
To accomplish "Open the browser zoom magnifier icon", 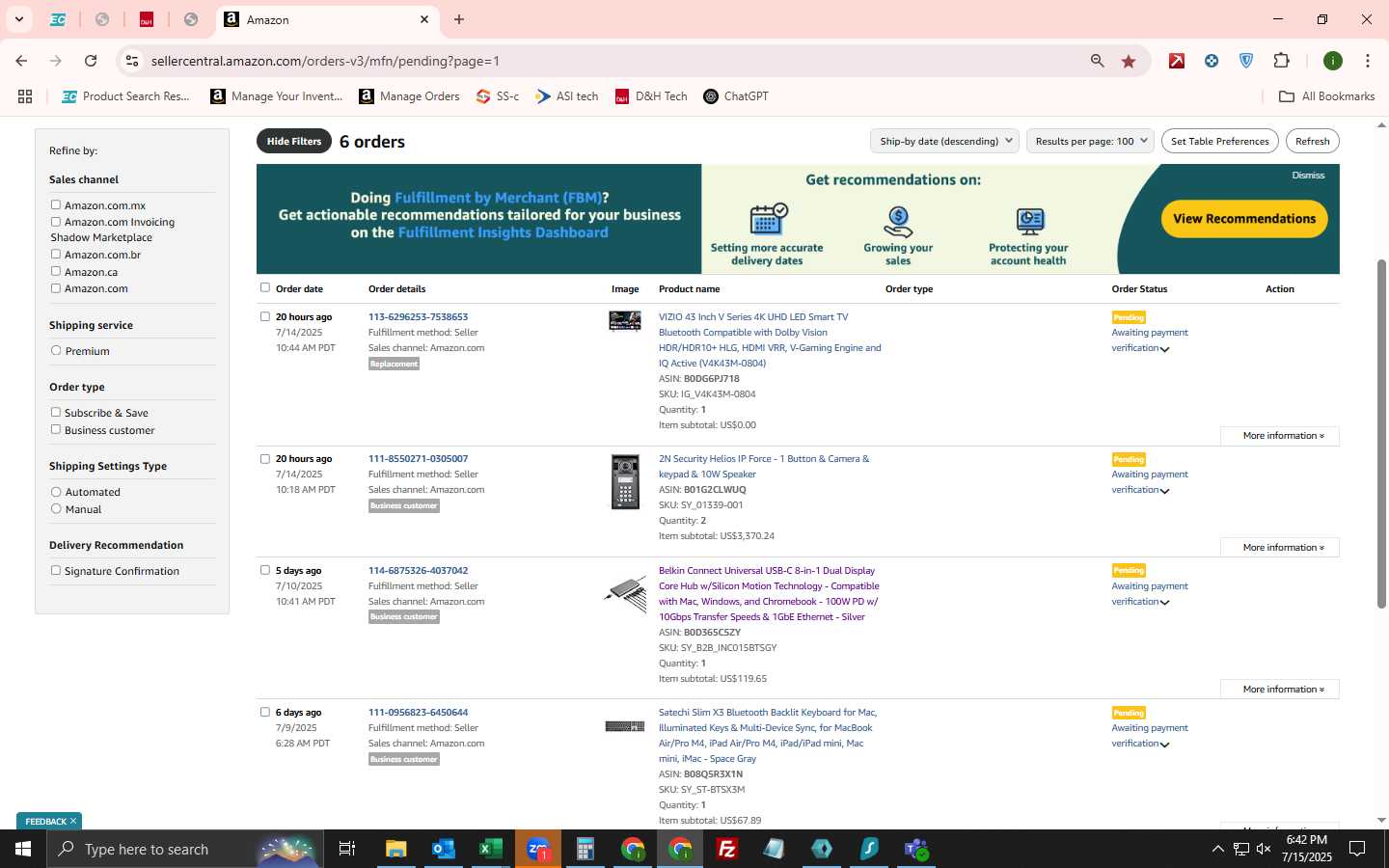I will [x=1098, y=61].
